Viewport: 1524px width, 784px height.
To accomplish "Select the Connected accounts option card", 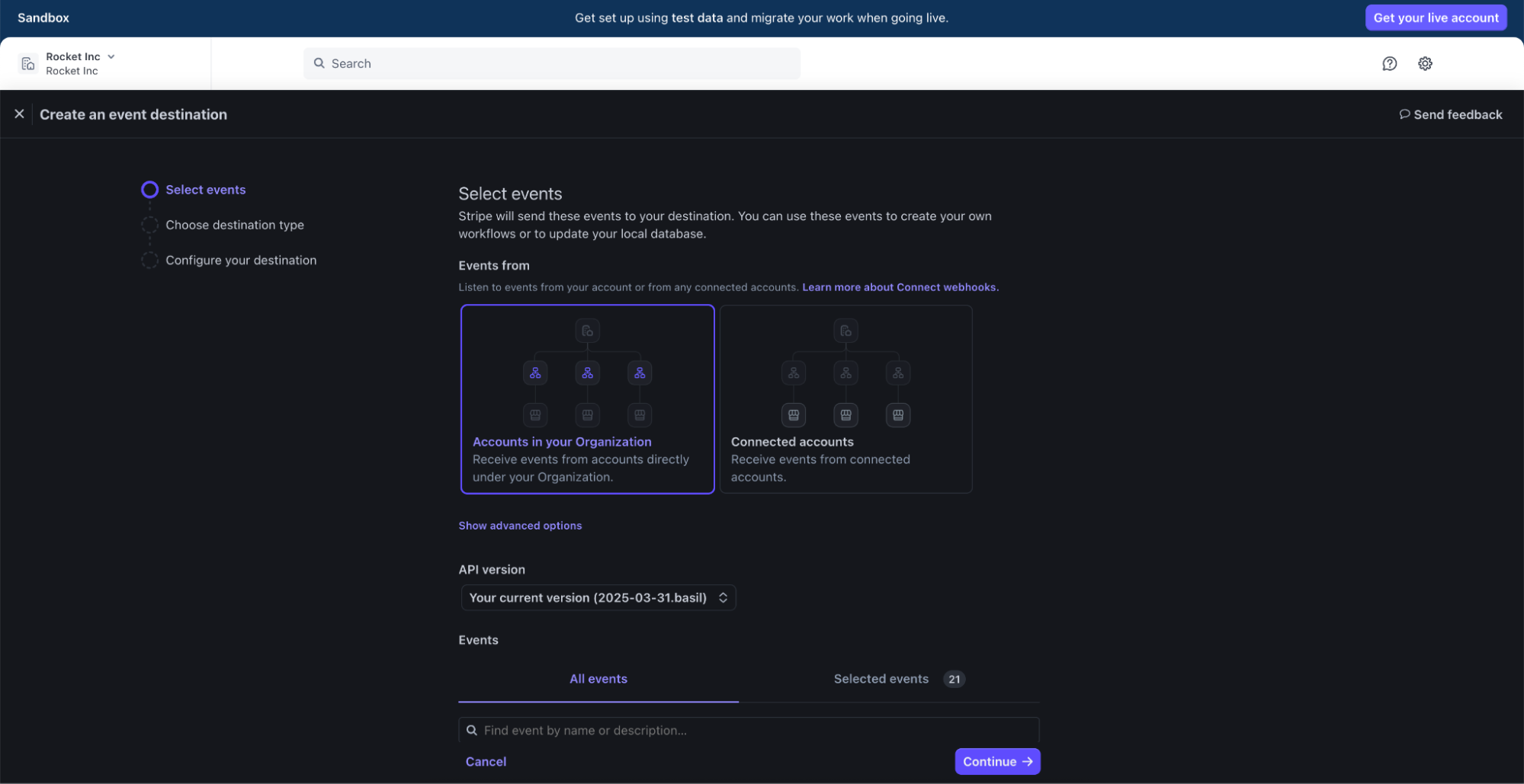I will (845, 399).
